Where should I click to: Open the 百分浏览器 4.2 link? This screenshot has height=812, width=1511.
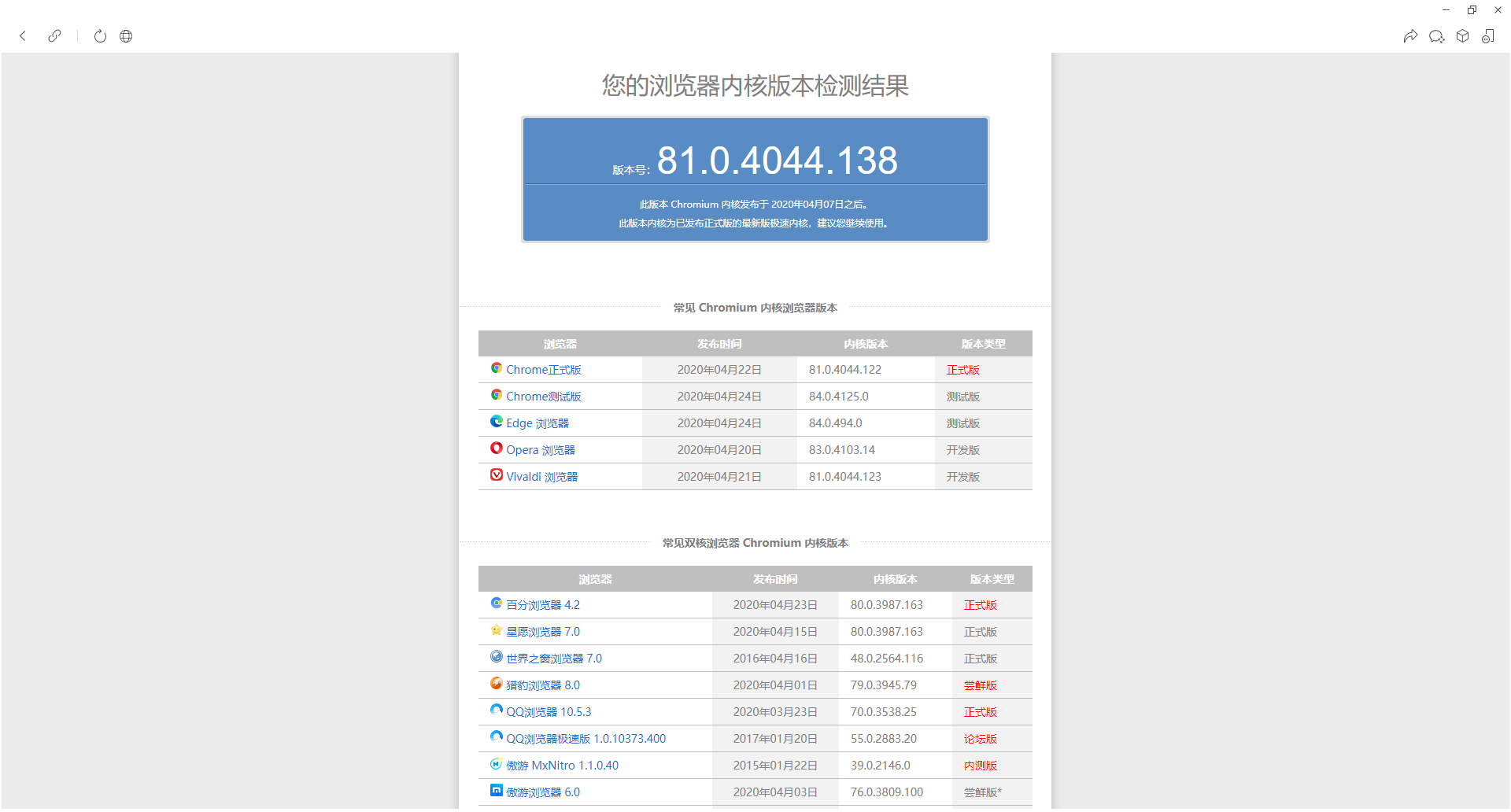543,605
